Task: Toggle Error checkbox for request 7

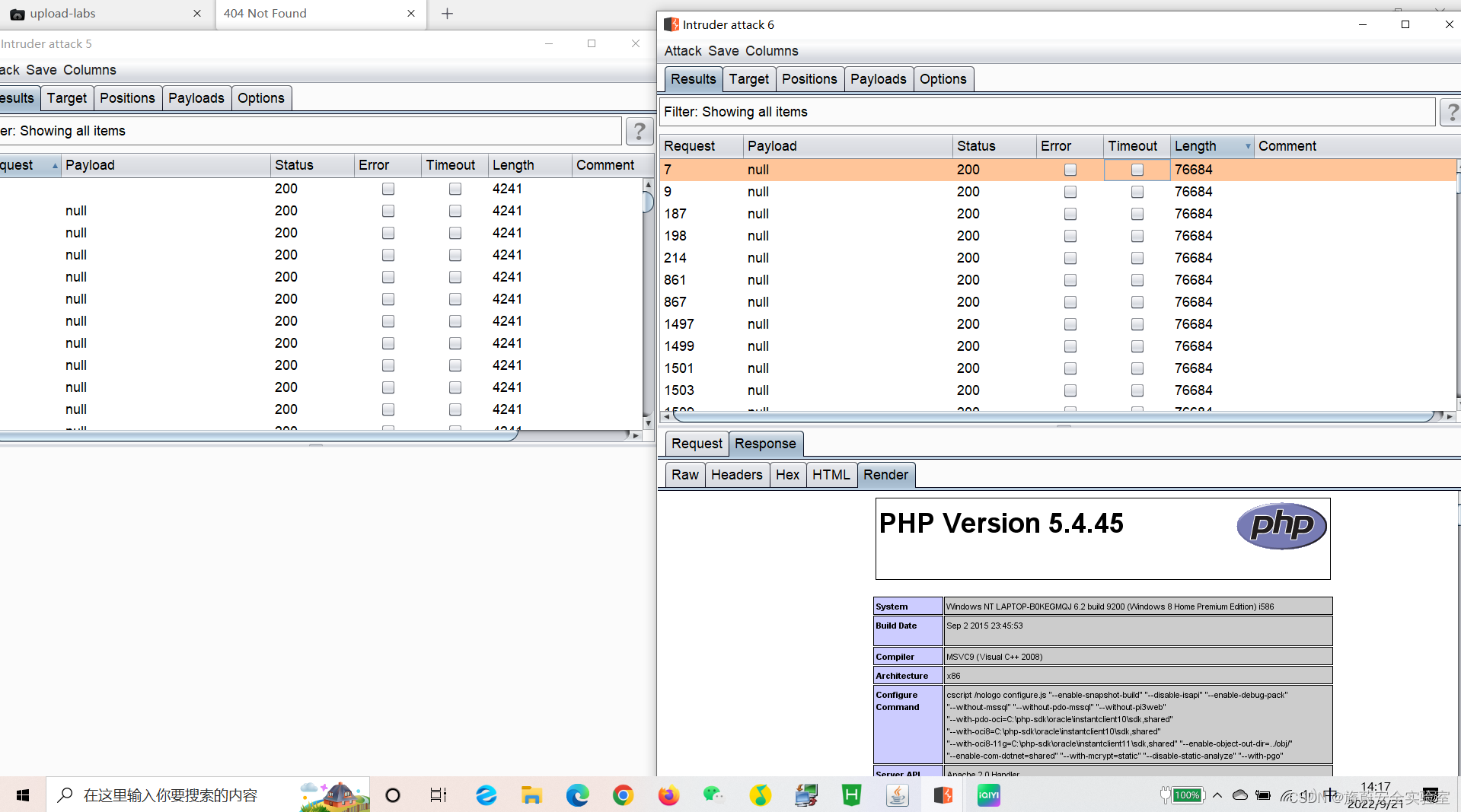Action: coord(1070,170)
